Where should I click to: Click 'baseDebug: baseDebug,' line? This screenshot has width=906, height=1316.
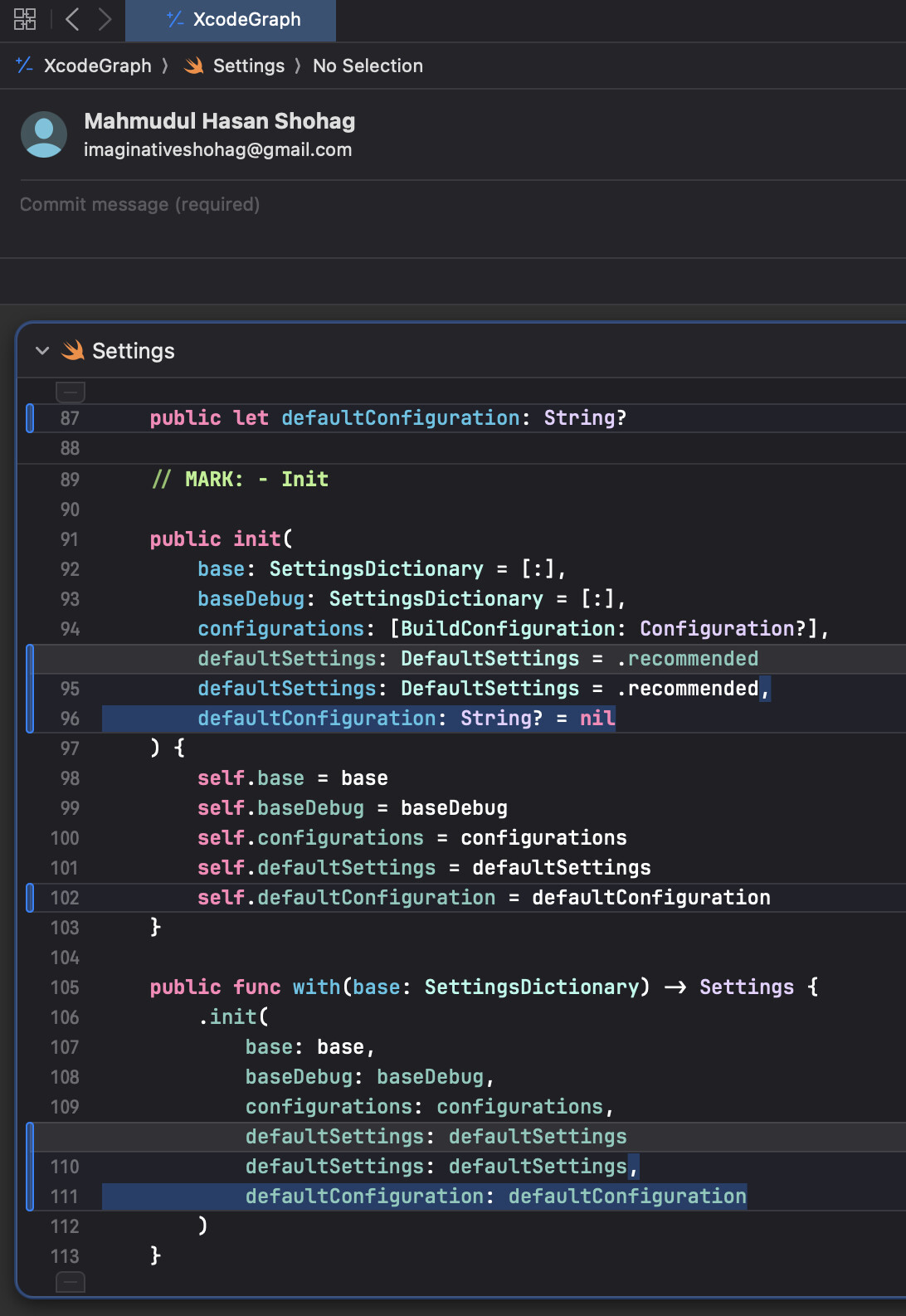point(370,1077)
